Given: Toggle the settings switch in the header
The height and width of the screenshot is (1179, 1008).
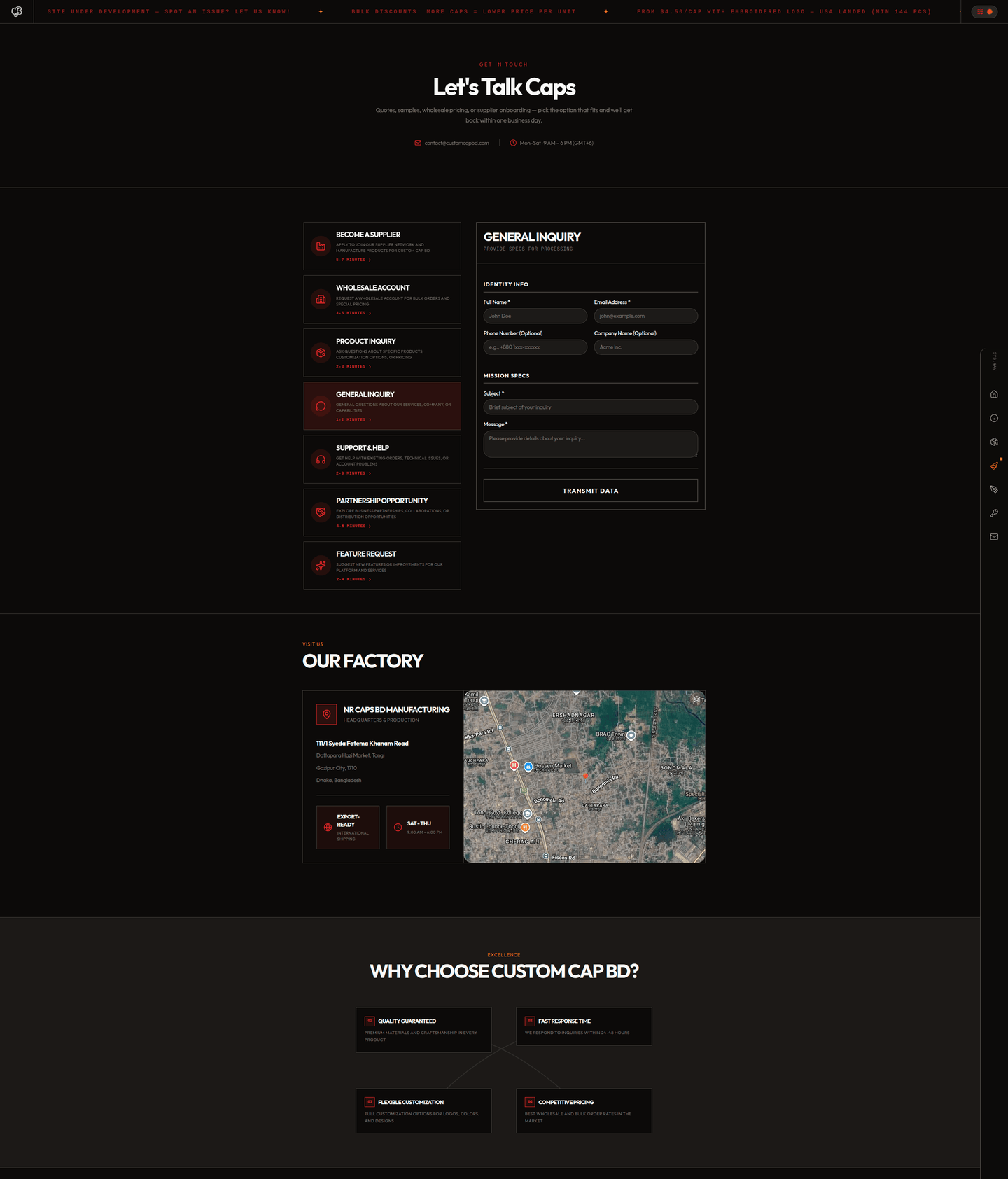Looking at the screenshot, I should (984, 12).
